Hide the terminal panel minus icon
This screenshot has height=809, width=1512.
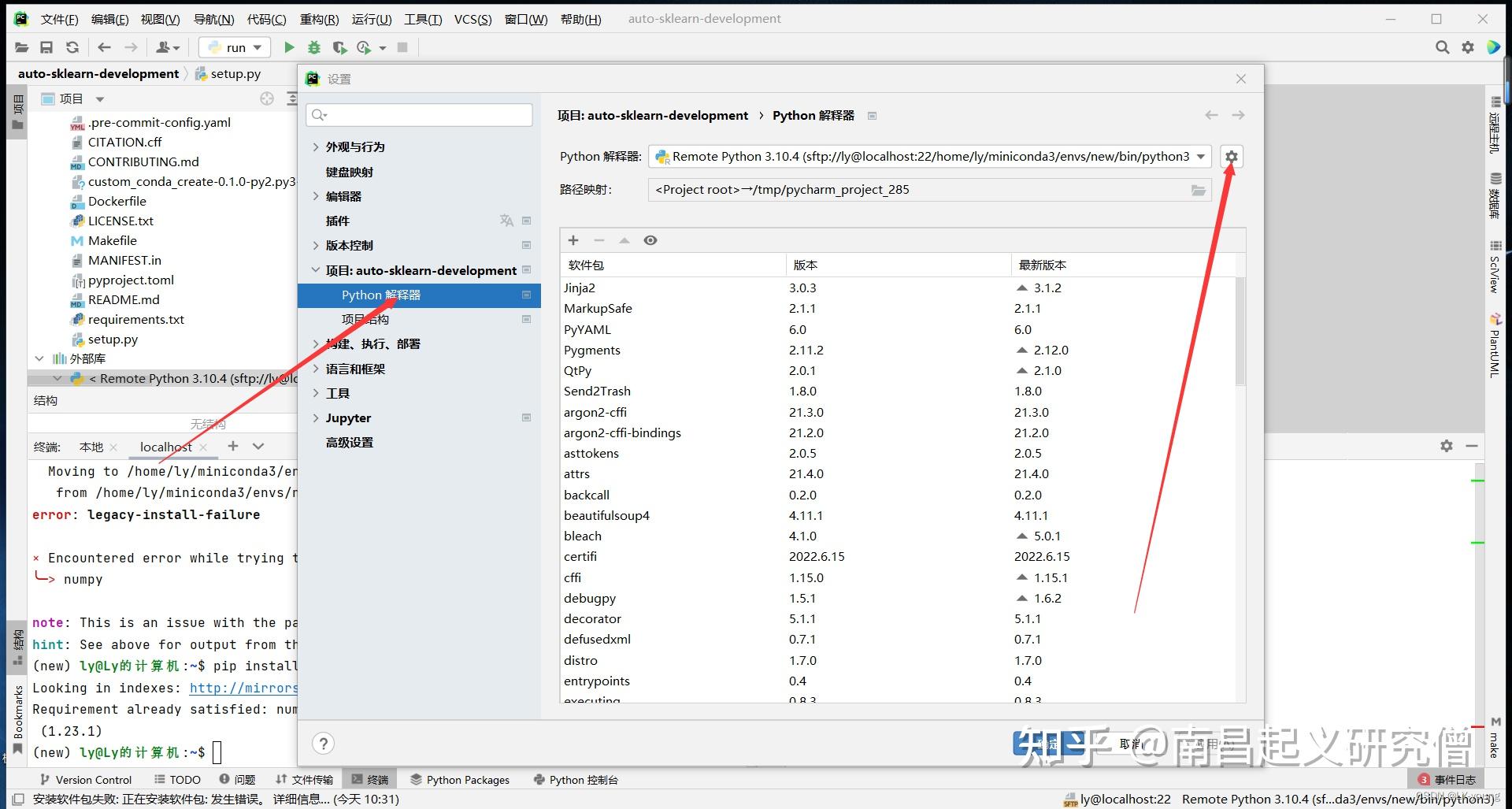click(x=1472, y=446)
